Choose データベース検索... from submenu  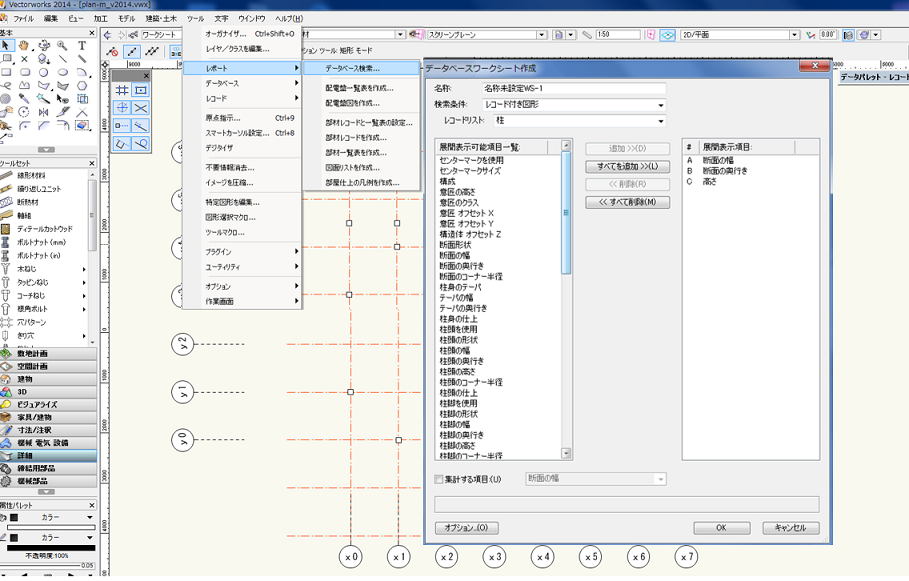[x=351, y=68]
